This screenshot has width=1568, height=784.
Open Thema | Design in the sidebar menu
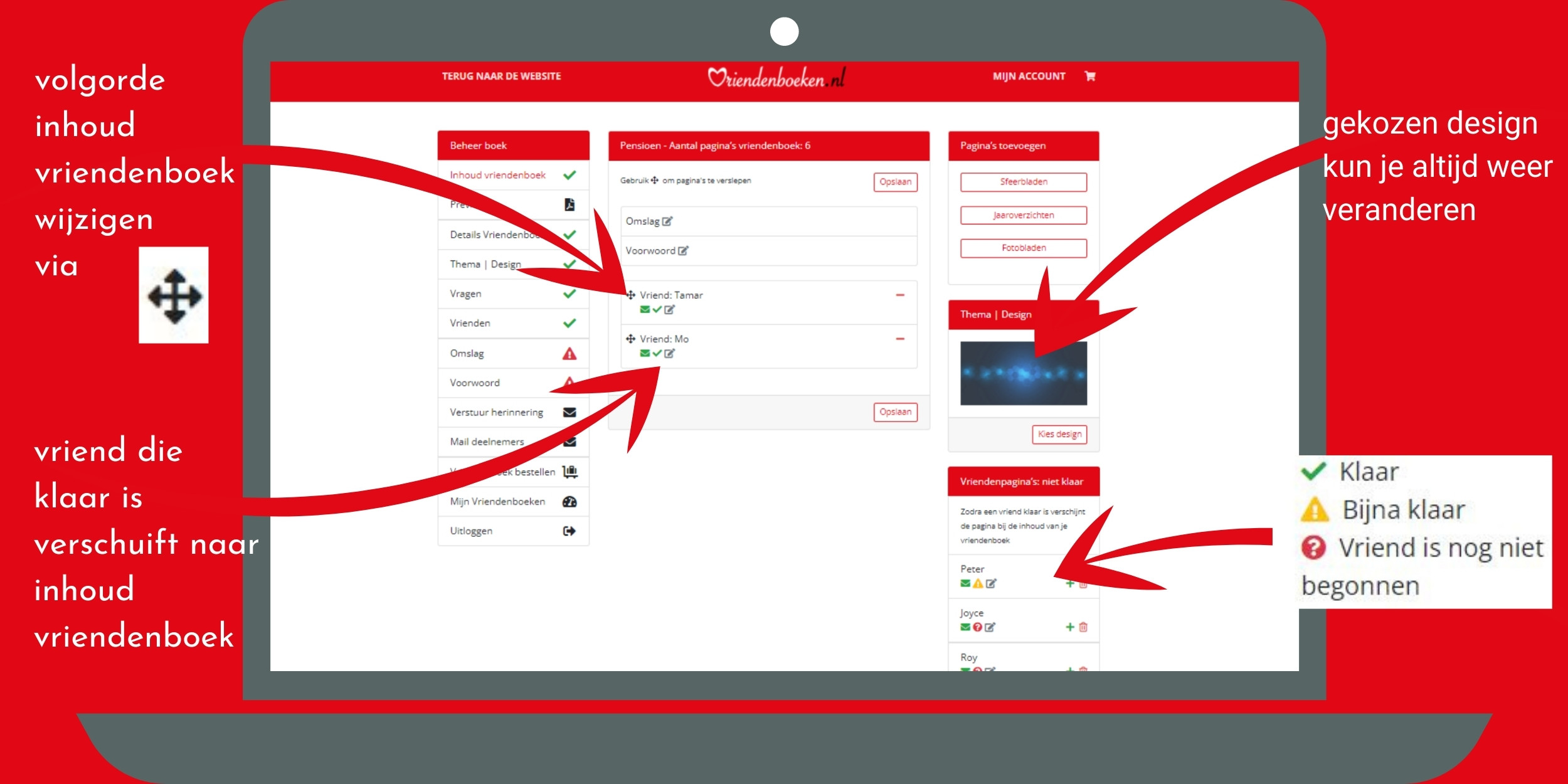pos(513,264)
